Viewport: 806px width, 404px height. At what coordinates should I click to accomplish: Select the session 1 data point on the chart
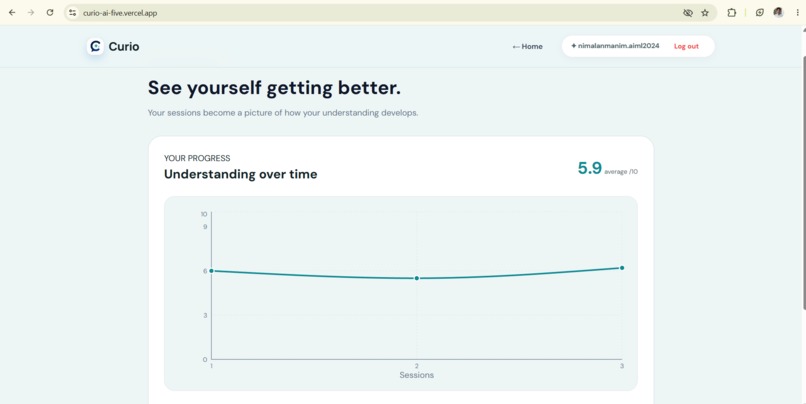(x=211, y=271)
